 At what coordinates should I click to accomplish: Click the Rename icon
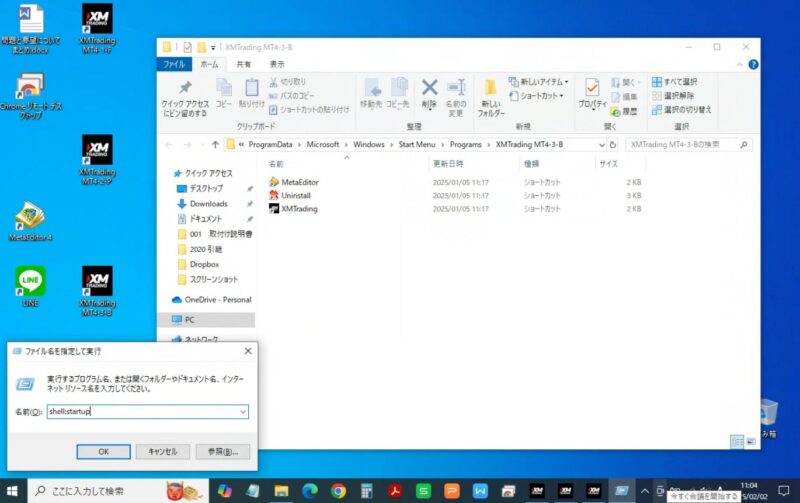(x=456, y=87)
